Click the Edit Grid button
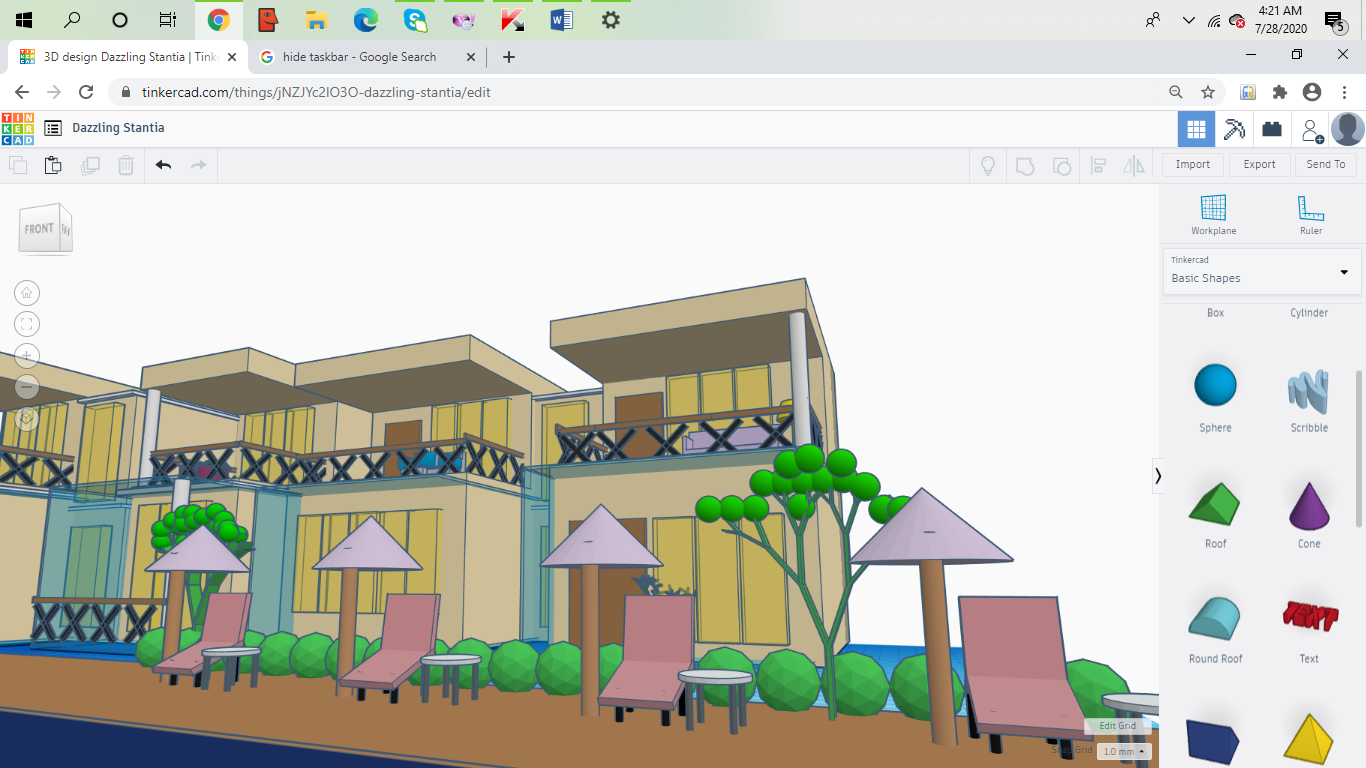Image resolution: width=1366 pixels, height=768 pixels. pyautogui.click(x=1117, y=726)
